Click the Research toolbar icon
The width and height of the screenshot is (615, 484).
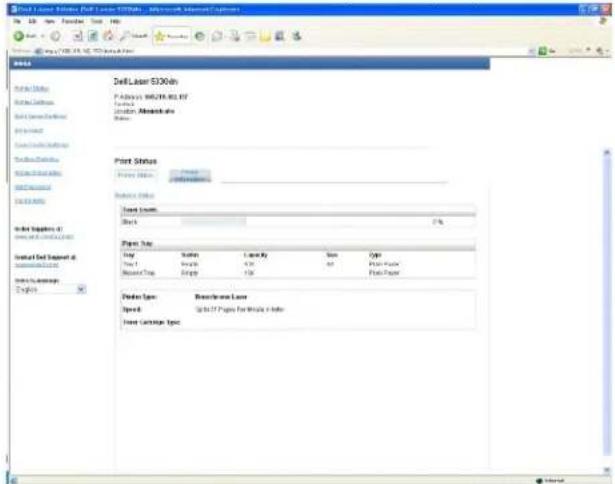click(280, 36)
